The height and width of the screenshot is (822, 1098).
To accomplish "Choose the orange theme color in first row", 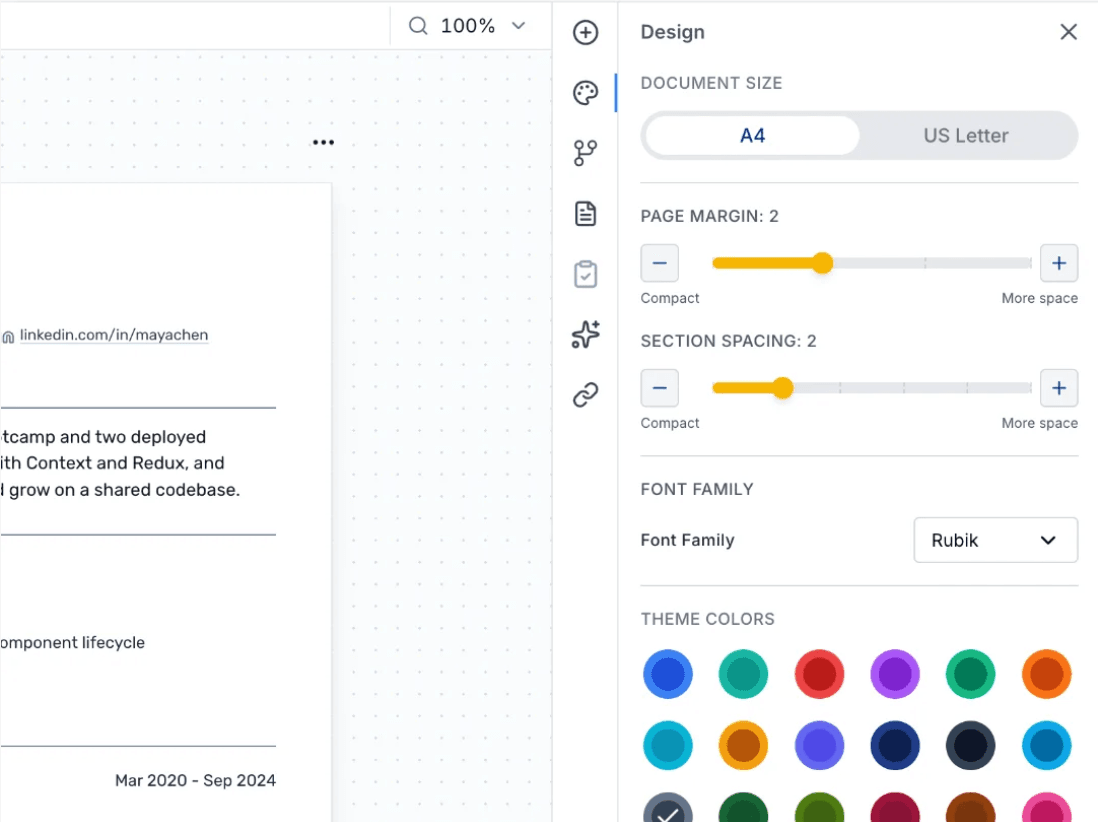I will tap(1046, 674).
